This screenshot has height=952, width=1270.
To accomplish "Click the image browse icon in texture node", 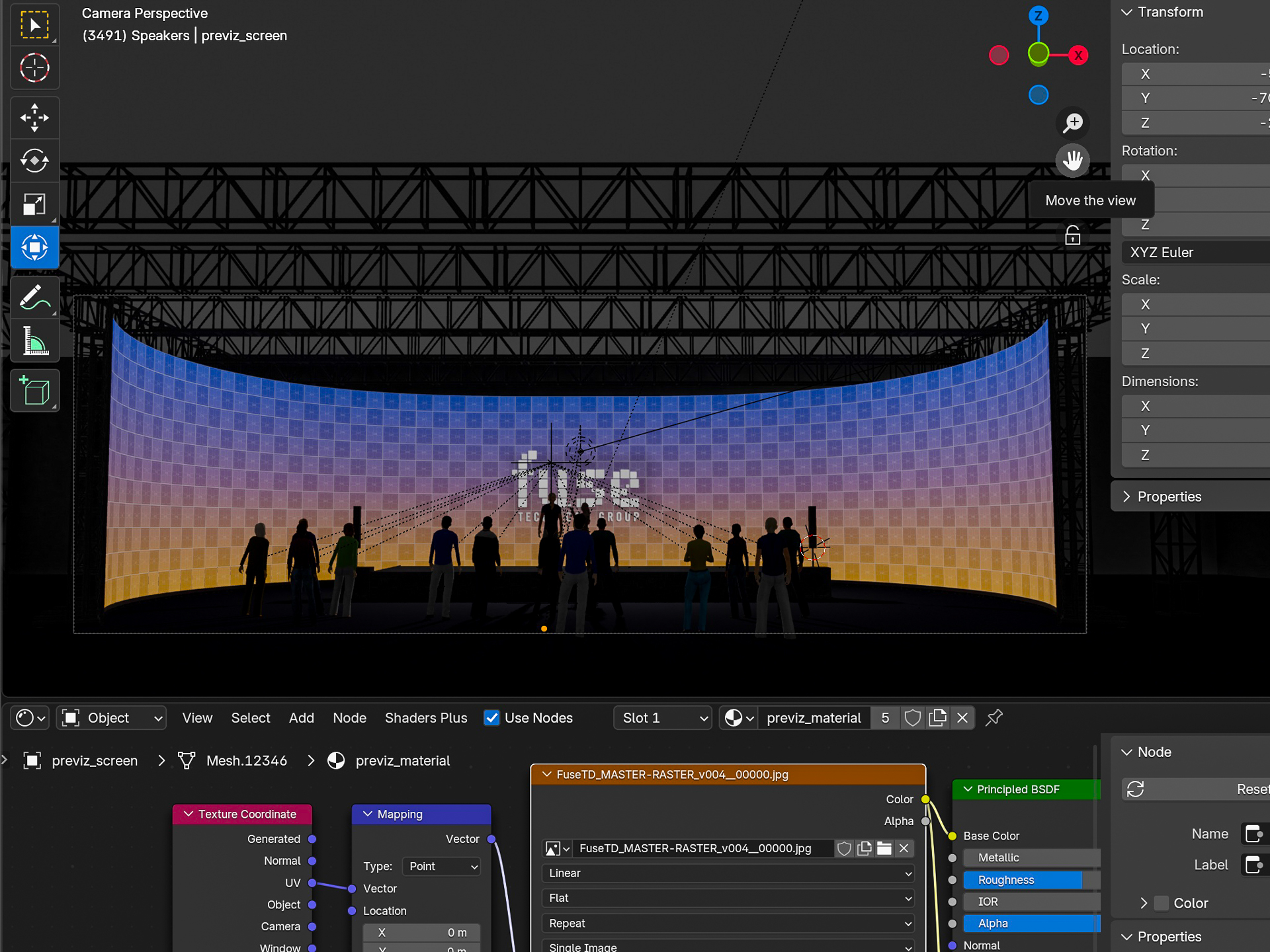I will (557, 848).
